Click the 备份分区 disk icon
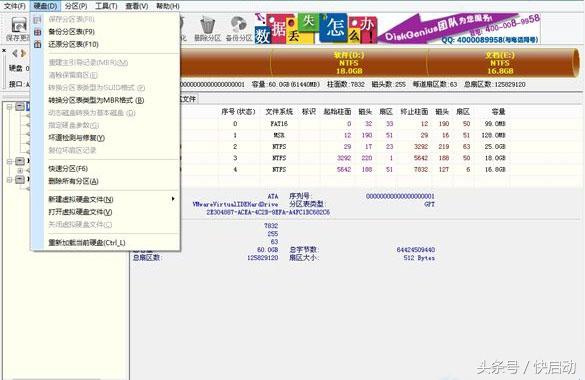This screenshot has width=585, height=380. [x=238, y=25]
